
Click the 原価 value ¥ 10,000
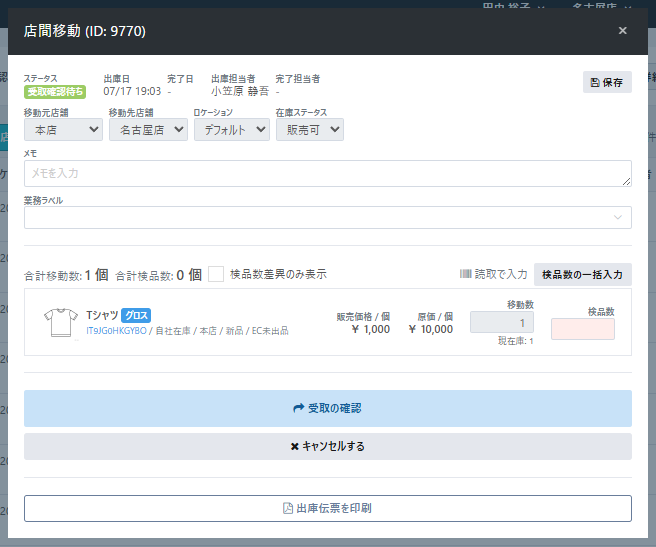pyautogui.click(x=430, y=329)
